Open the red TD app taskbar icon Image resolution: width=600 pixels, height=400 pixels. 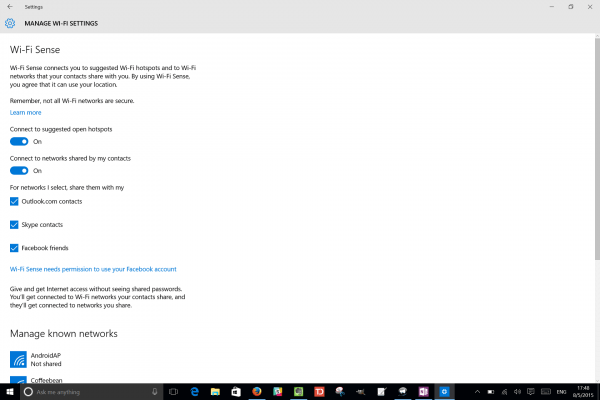coord(319,392)
